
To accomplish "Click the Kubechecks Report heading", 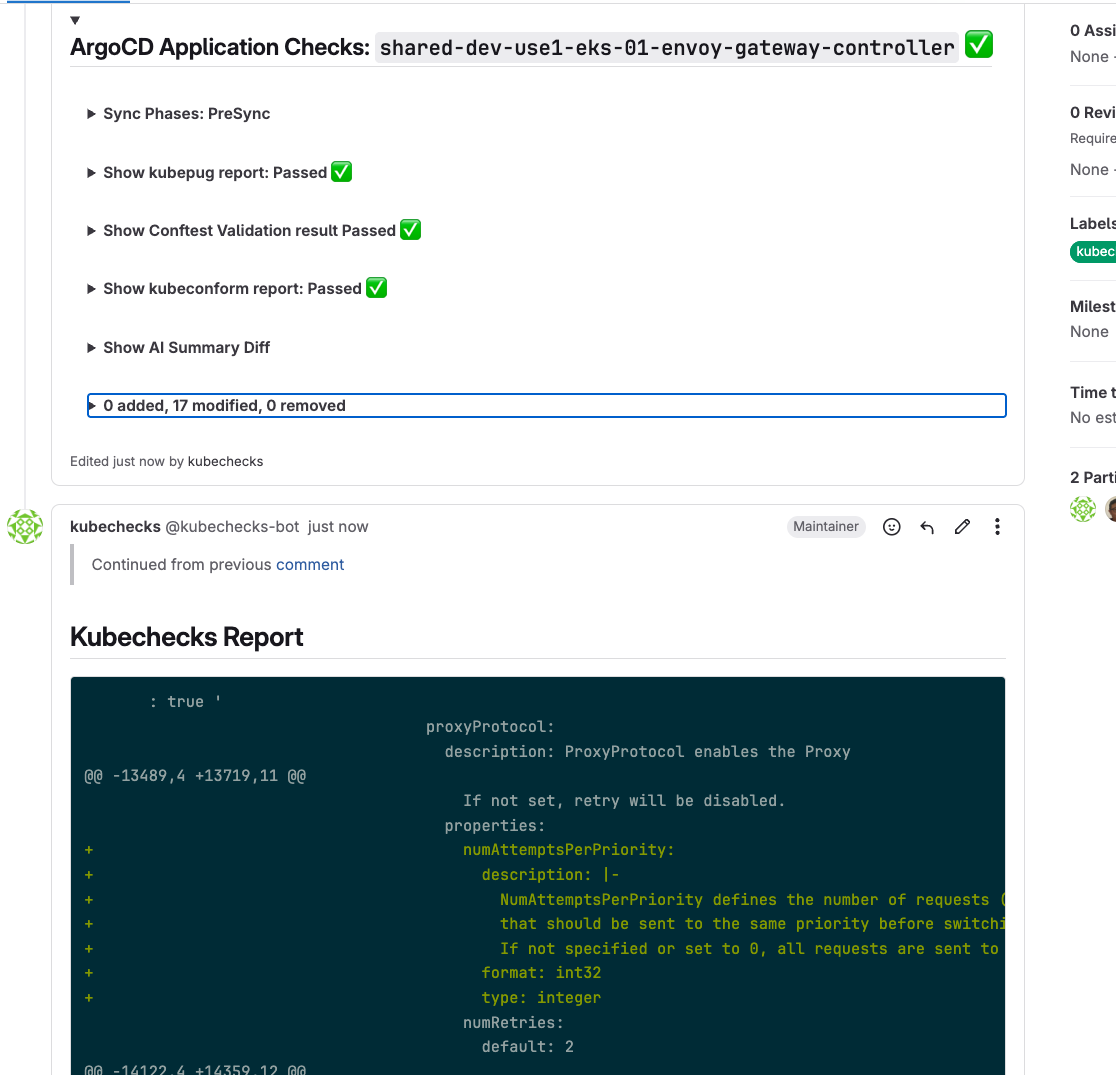I will coord(186,637).
